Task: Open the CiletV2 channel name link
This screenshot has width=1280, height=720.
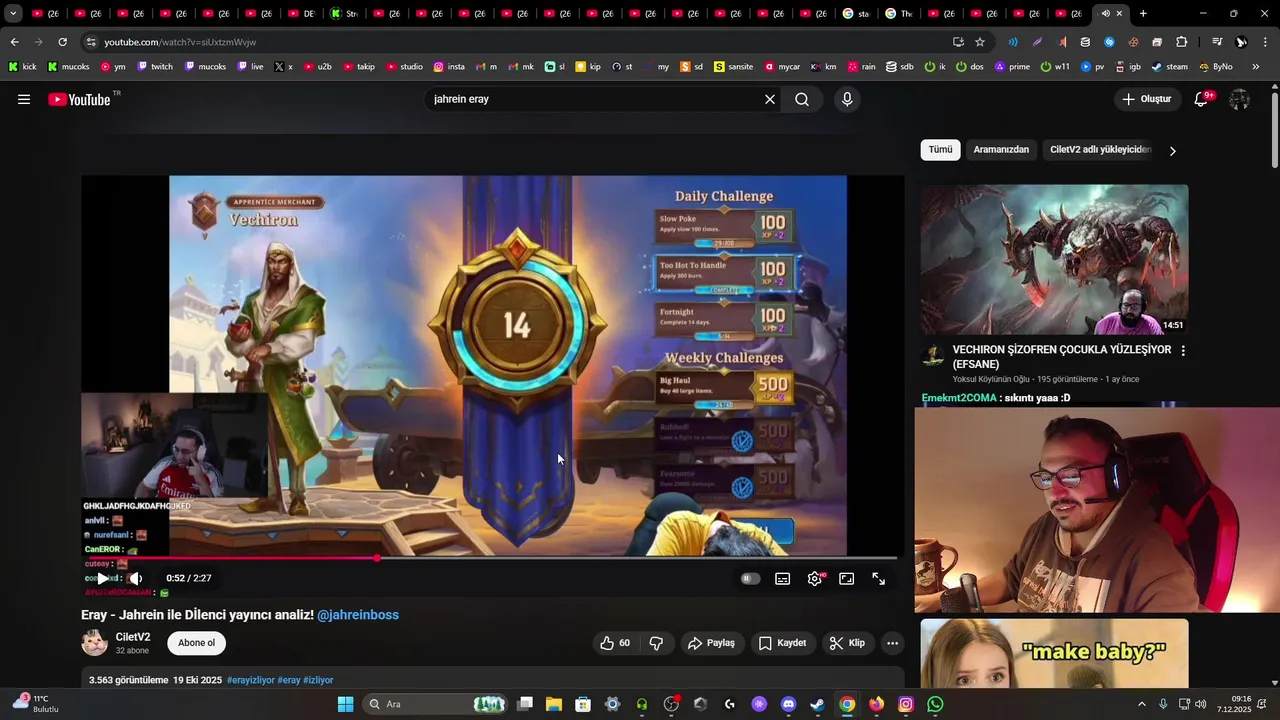Action: pyautogui.click(x=133, y=637)
